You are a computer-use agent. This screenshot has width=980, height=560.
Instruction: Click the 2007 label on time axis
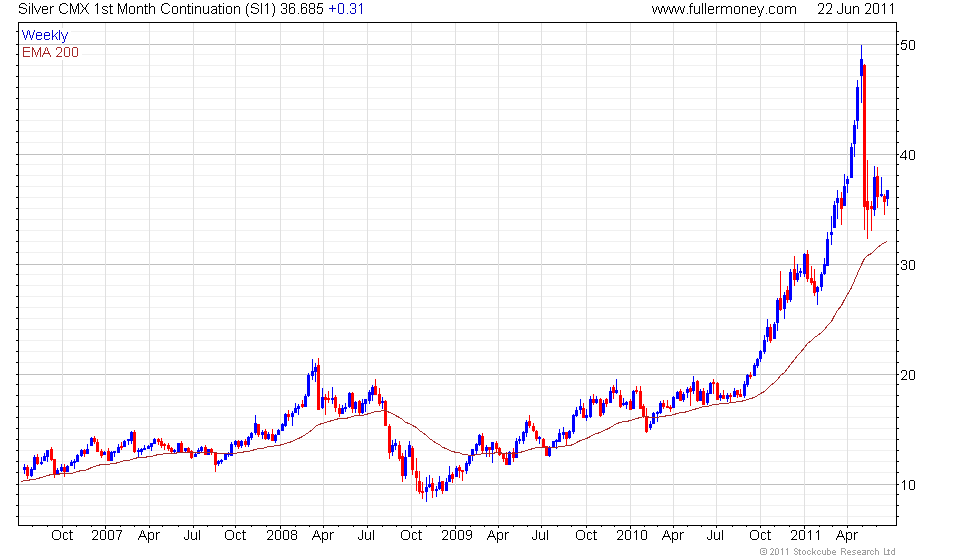pos(105,535)
